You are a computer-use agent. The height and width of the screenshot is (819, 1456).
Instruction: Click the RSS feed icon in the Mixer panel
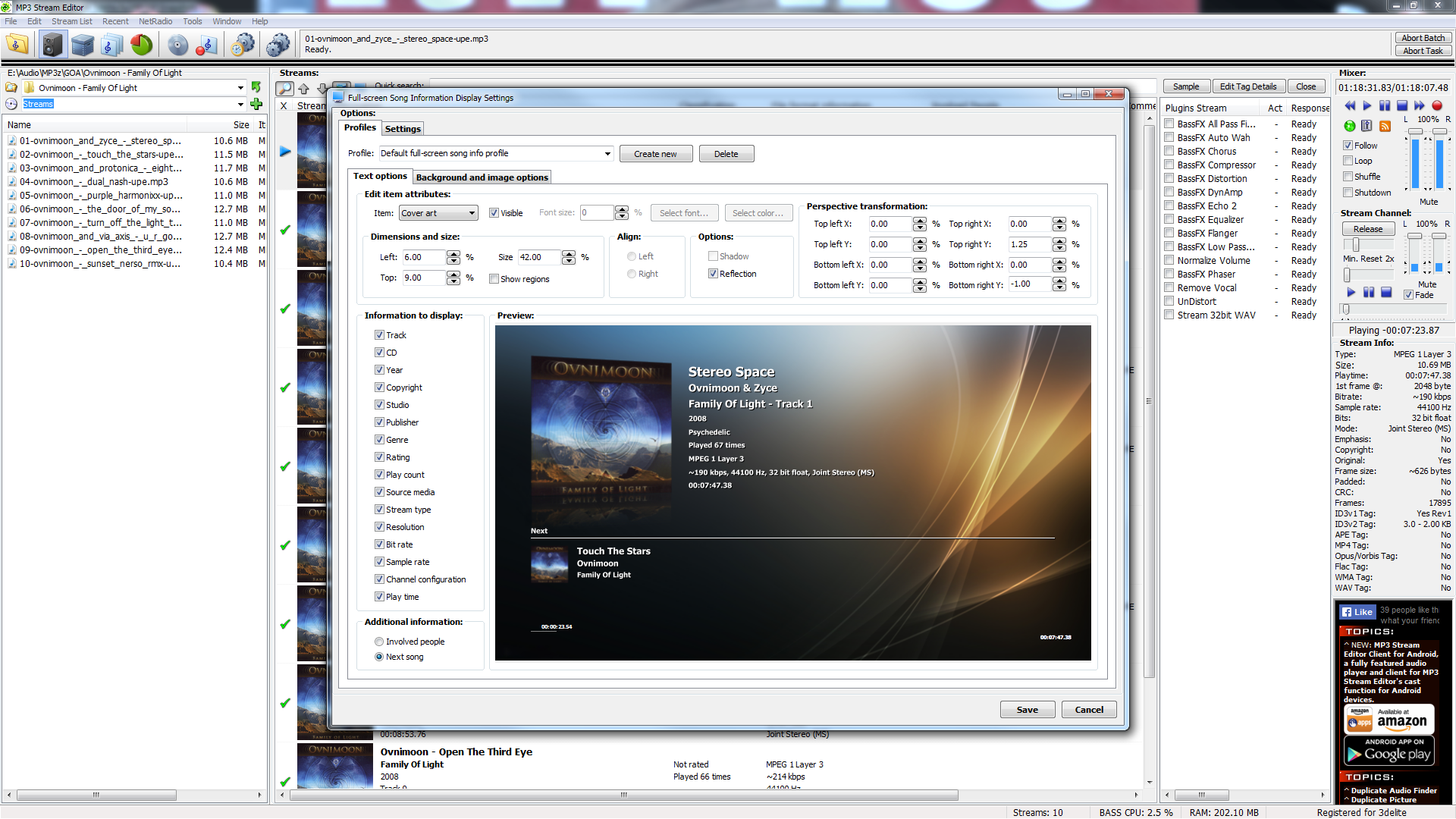coord(1385,126)
